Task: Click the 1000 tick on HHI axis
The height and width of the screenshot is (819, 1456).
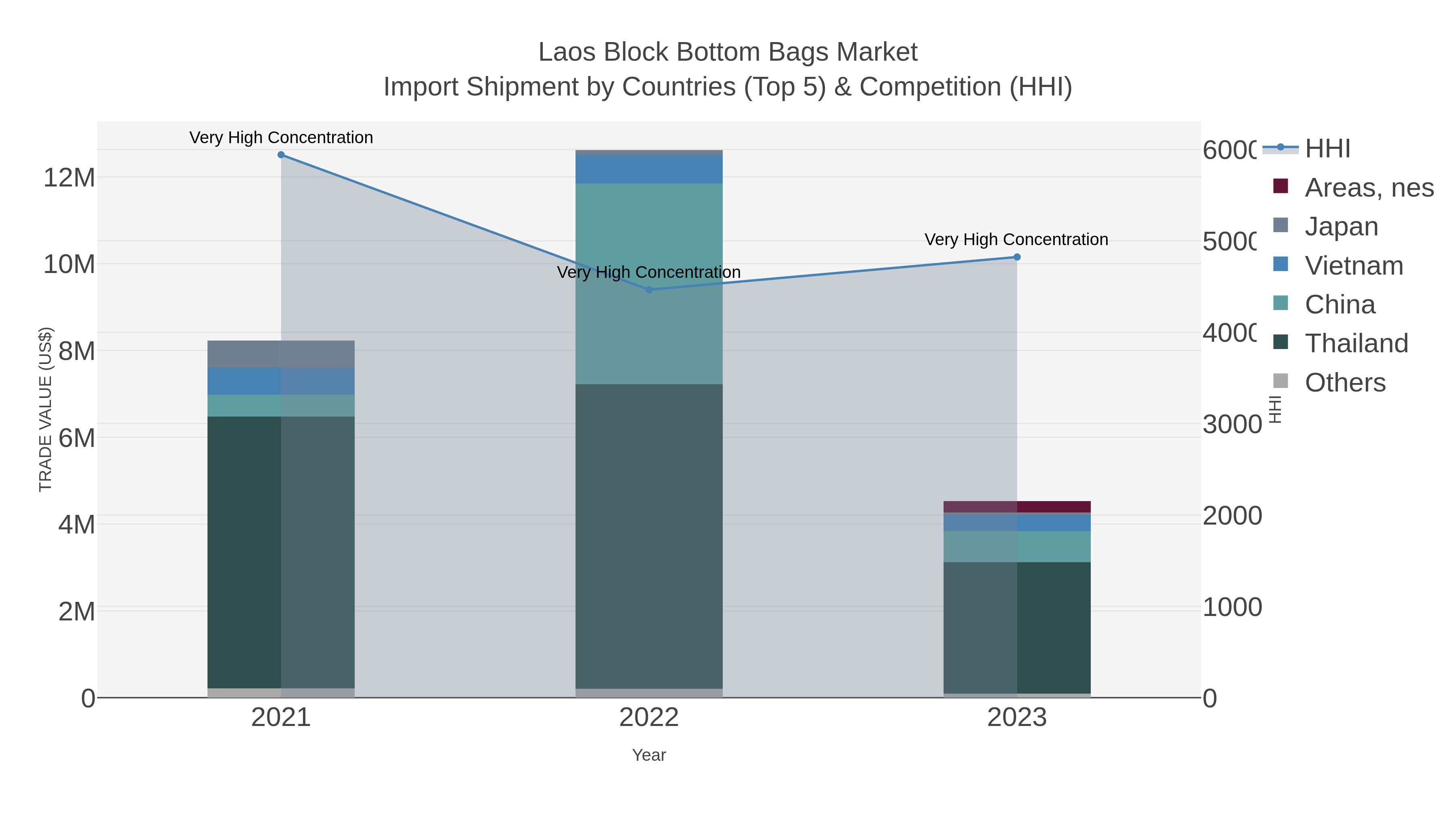Action: pos(1233,607)
